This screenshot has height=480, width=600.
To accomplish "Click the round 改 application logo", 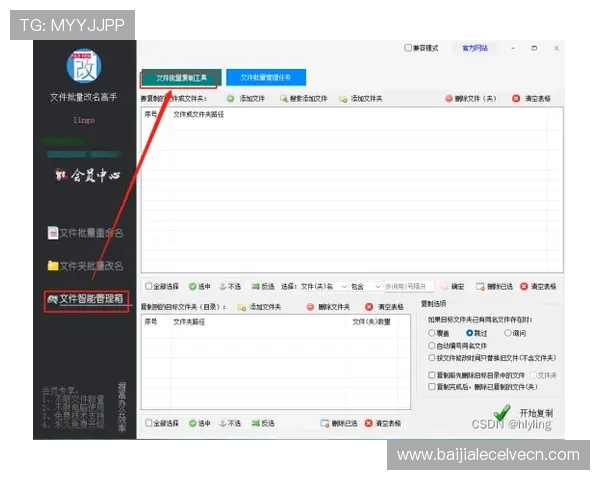I will click(84, 66).
